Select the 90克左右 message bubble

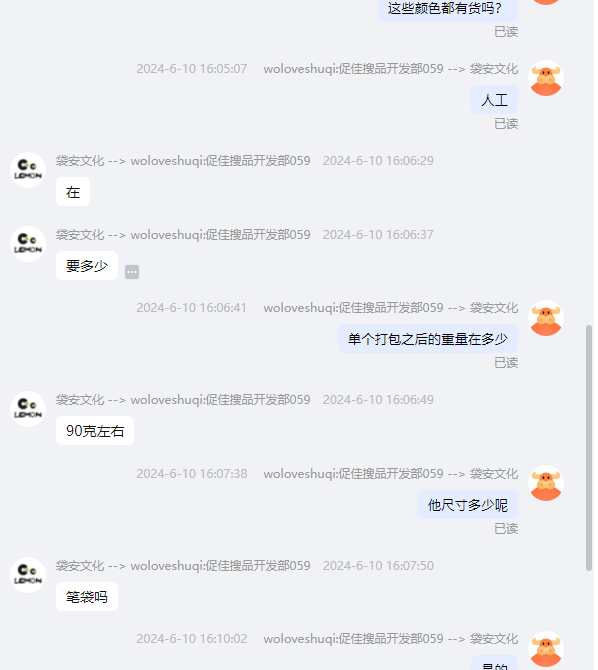coord(95,430)
